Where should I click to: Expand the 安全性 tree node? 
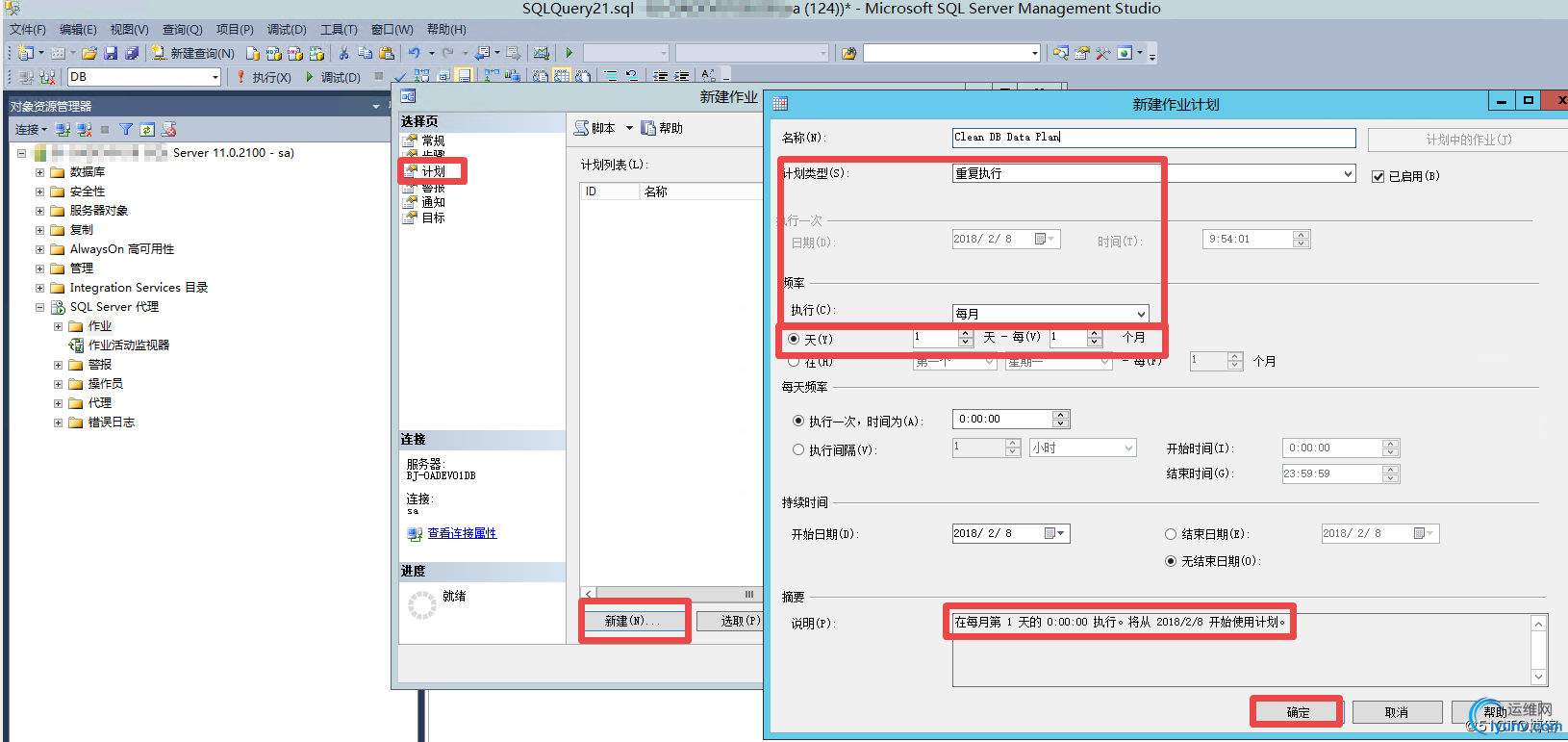click(39, 192)
